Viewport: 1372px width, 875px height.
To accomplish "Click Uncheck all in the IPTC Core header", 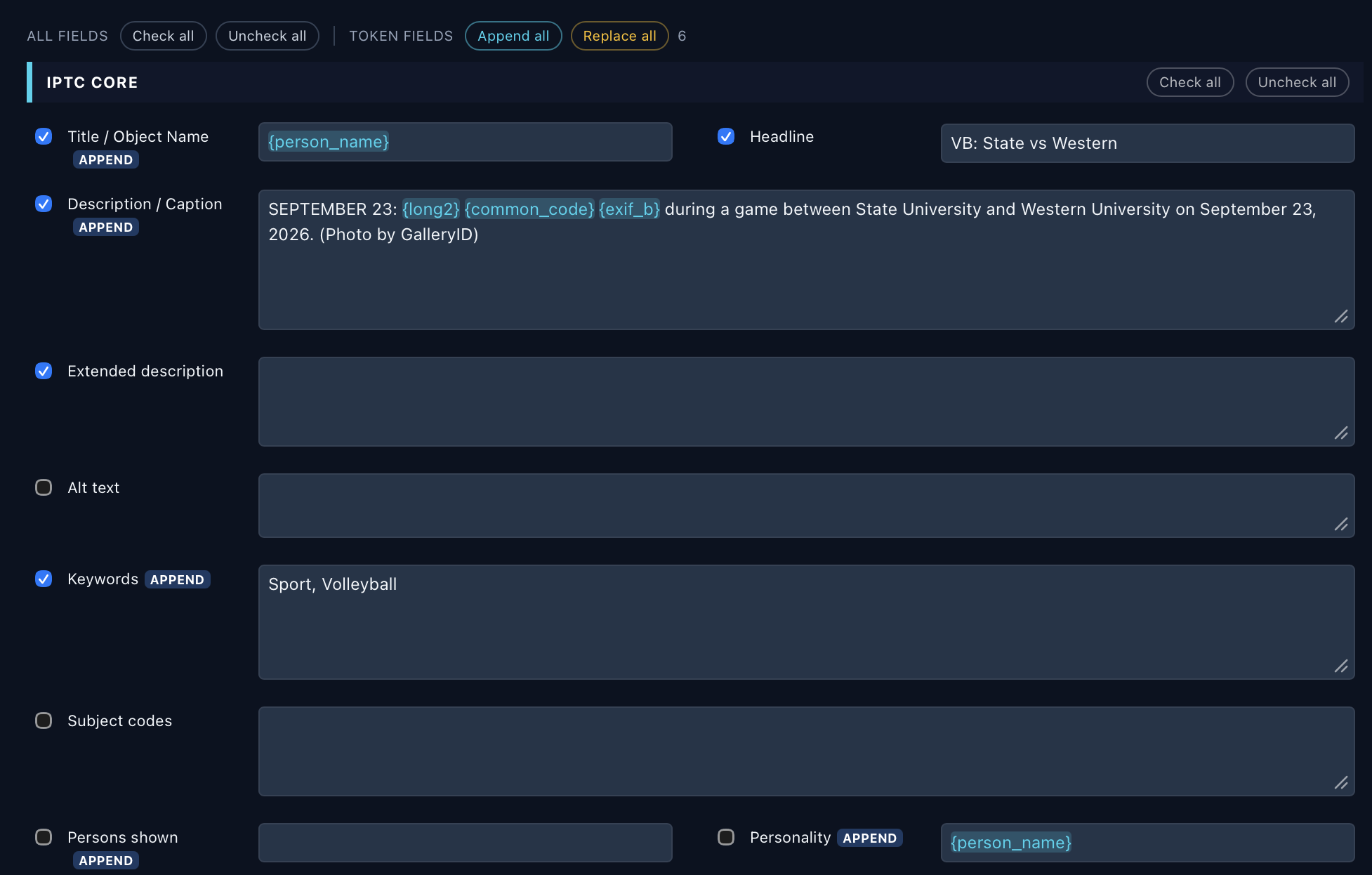I will 1297,82.
